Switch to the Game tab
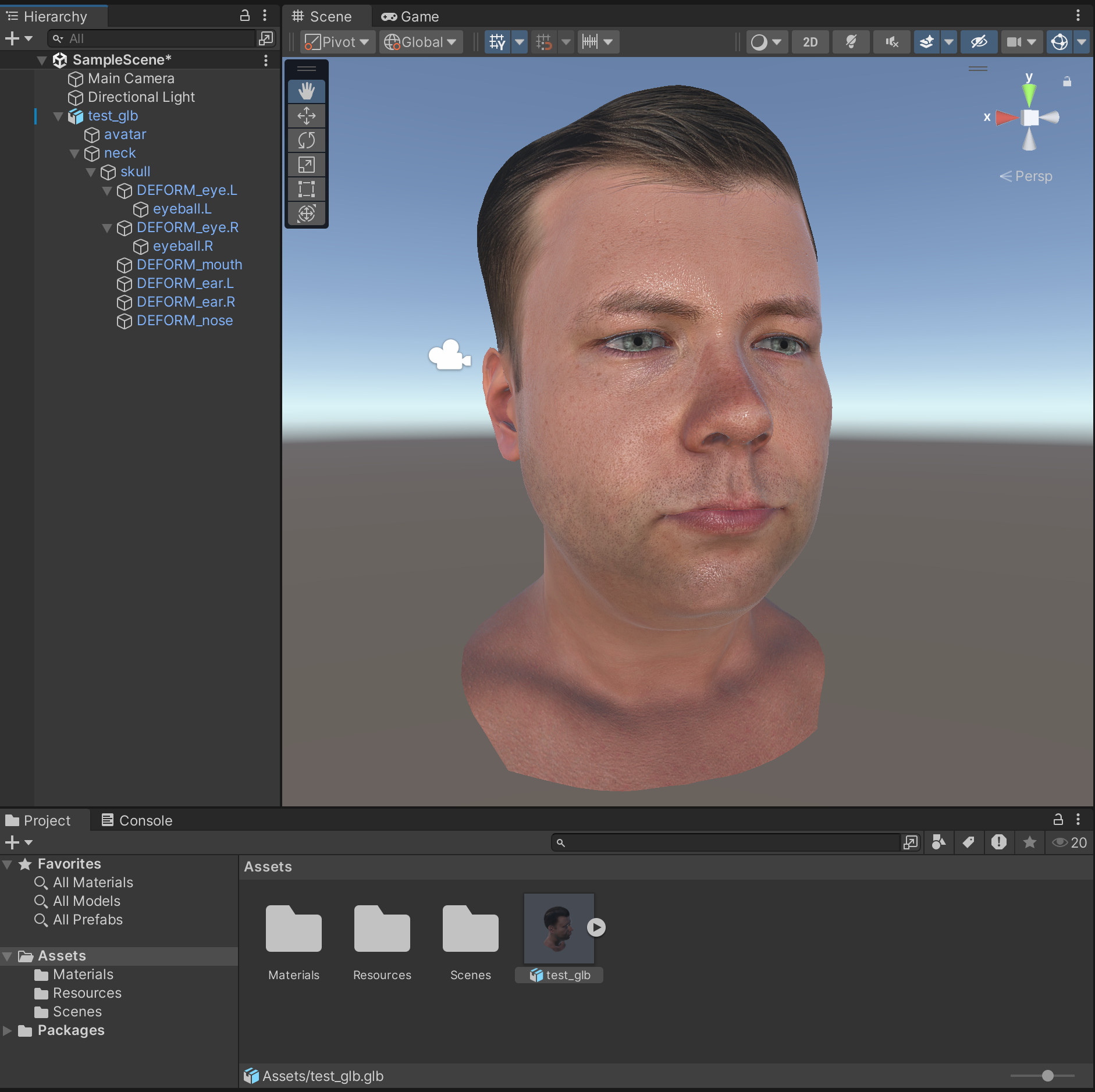This screenshot has height=1092, width=1095. click(x=410, y=16)
